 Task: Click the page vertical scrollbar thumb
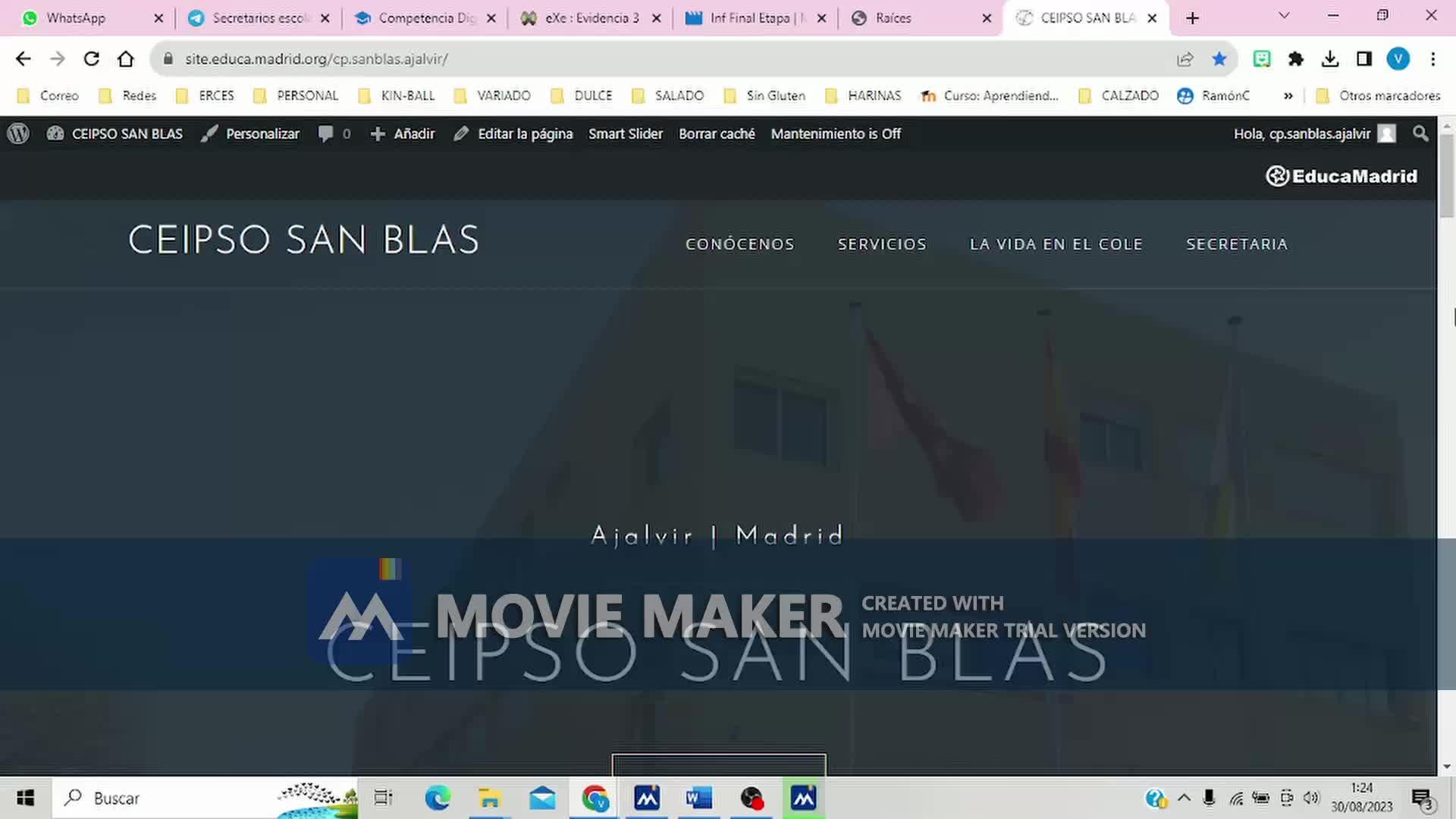point(1446,175)
